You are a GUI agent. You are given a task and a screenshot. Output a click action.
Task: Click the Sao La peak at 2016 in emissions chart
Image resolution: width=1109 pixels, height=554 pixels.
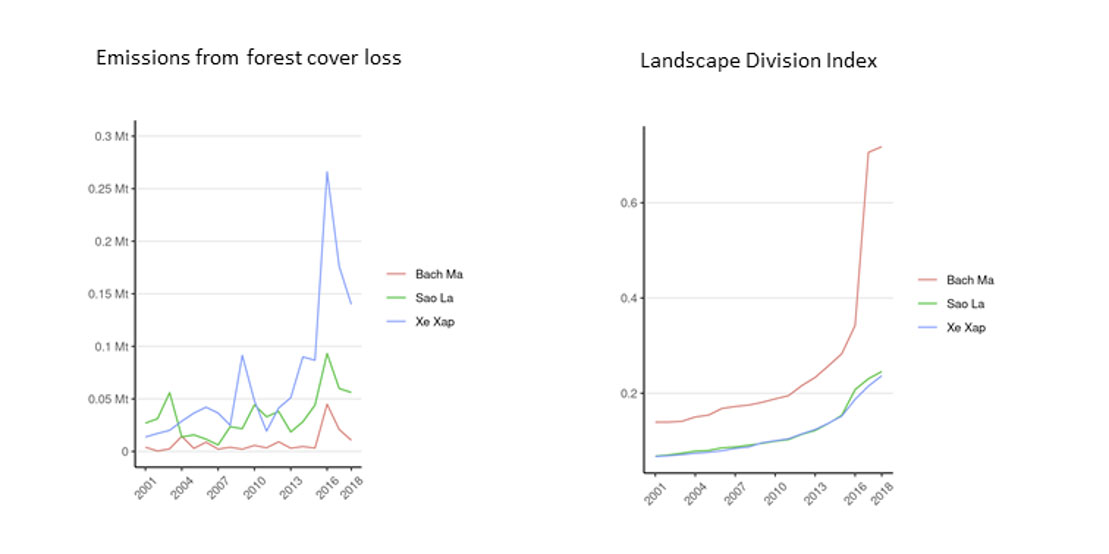point(327,354)
